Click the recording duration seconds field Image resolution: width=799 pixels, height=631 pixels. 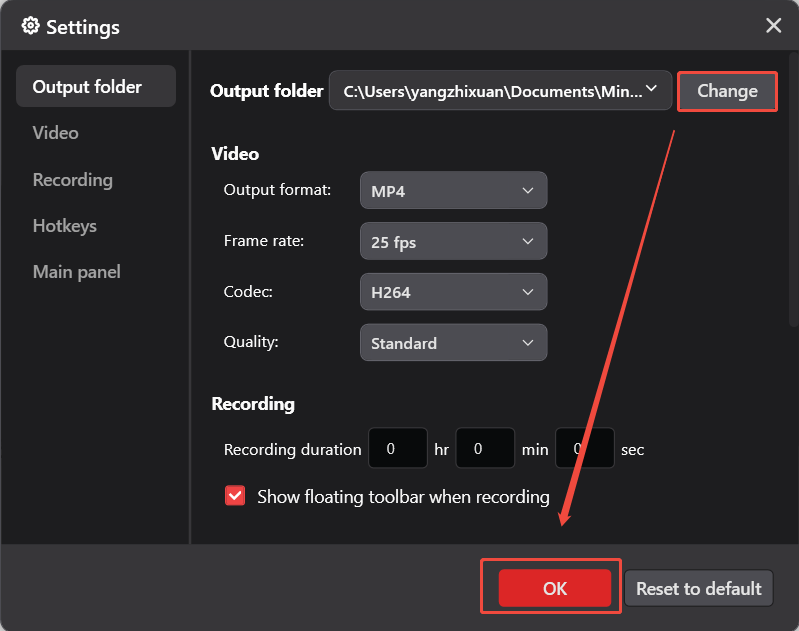[584, 449]
